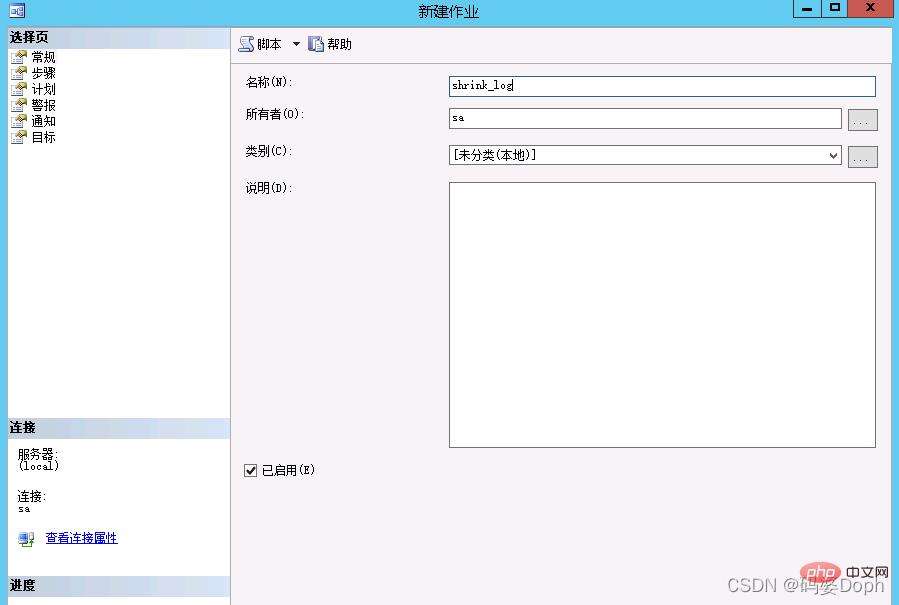Image resolution: width=899 pixels, height=605 pixels.
Task: Click the 常规 page icon
Action: (18, 57)
